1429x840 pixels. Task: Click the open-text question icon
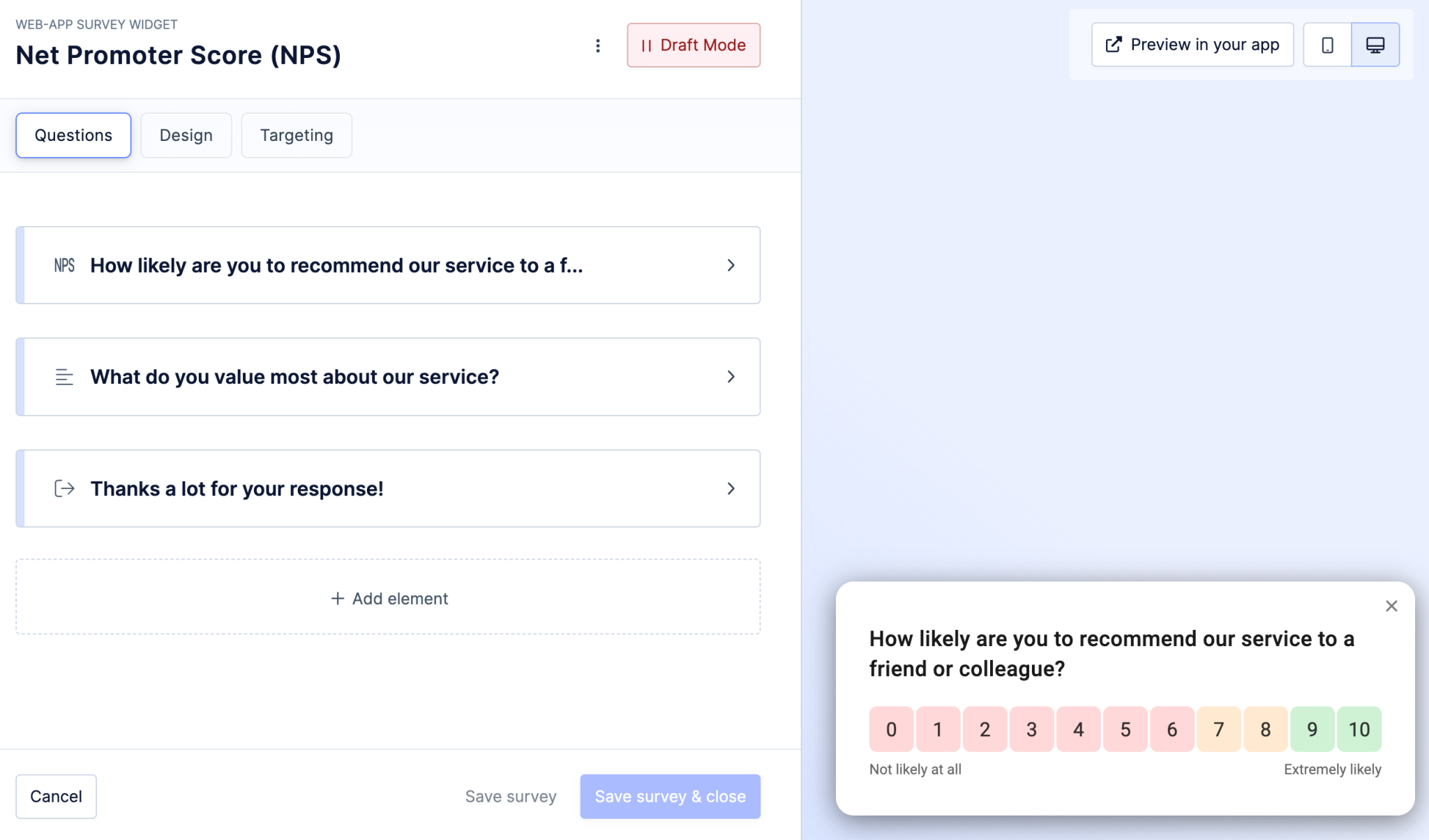[63, 377]
